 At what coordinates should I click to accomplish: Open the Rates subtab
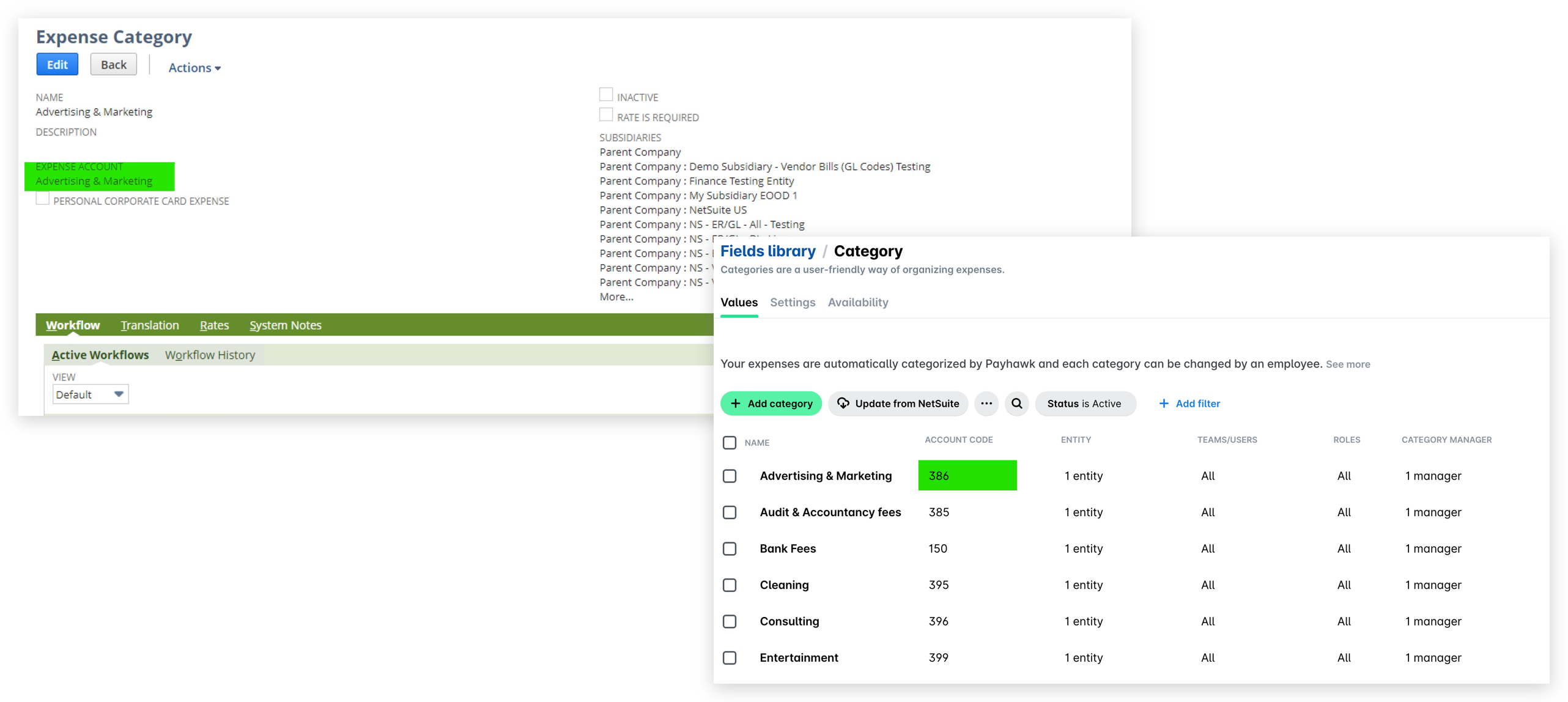coord(214,325)
